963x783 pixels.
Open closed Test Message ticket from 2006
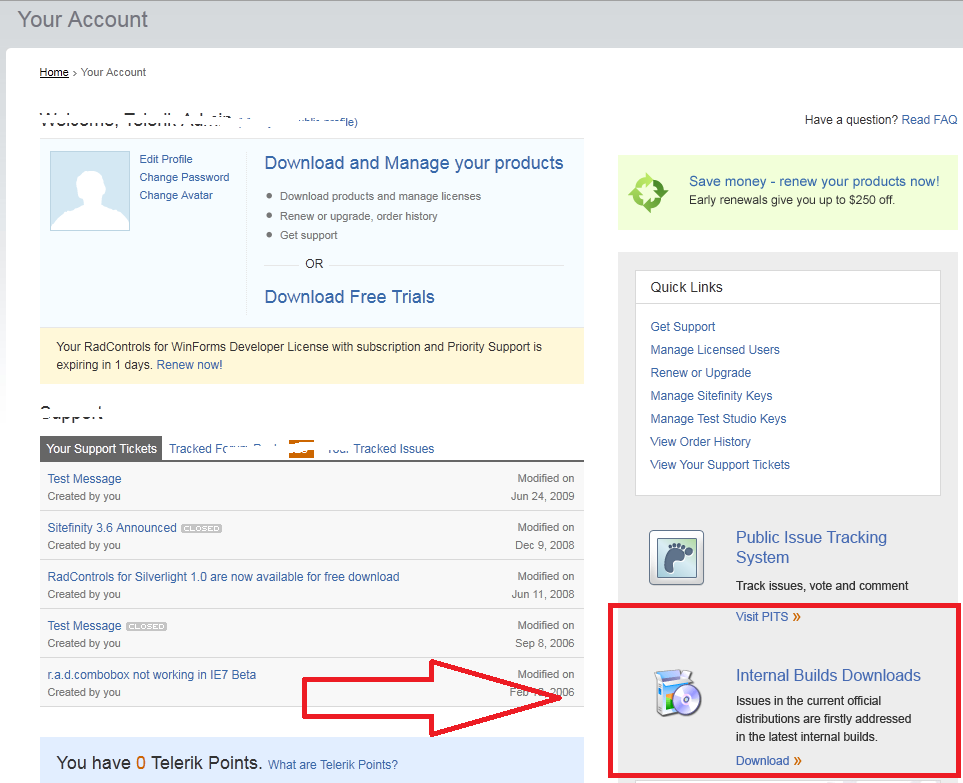click(84, 626)
